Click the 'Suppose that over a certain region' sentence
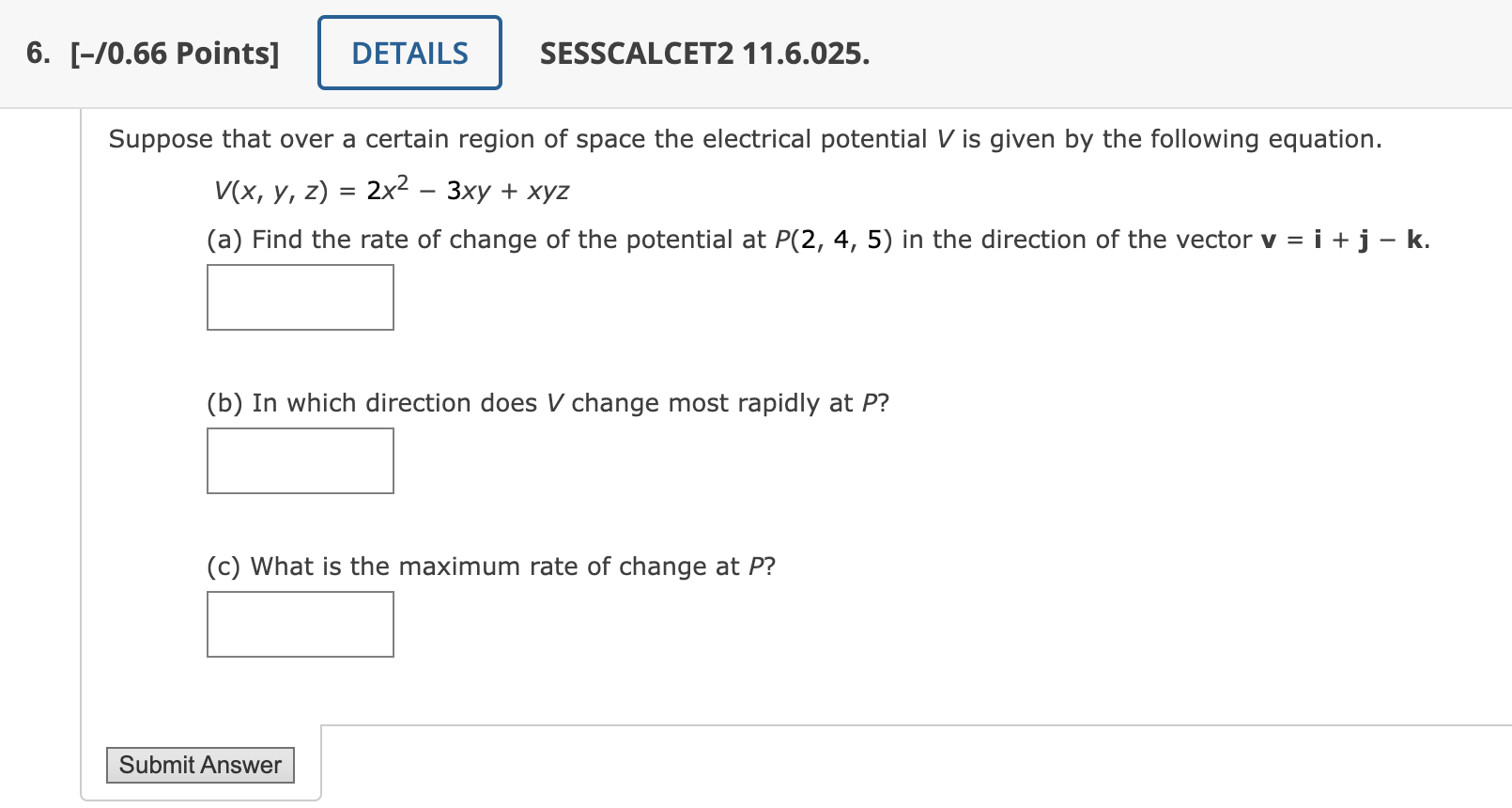The width and height of the screenshot is (1512, 808). [x=745, y=139]
